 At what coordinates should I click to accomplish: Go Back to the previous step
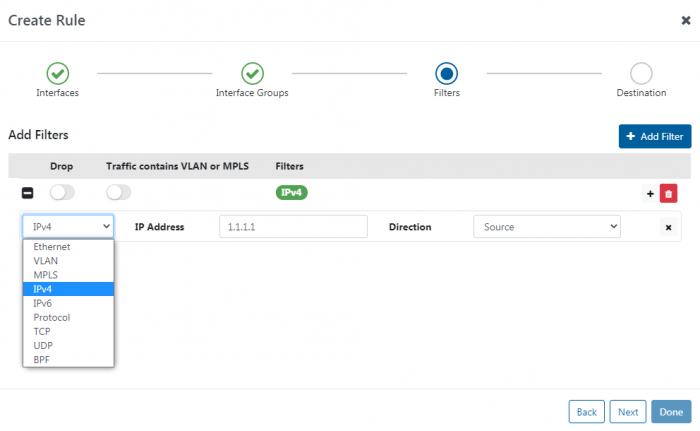pos(586,411)
